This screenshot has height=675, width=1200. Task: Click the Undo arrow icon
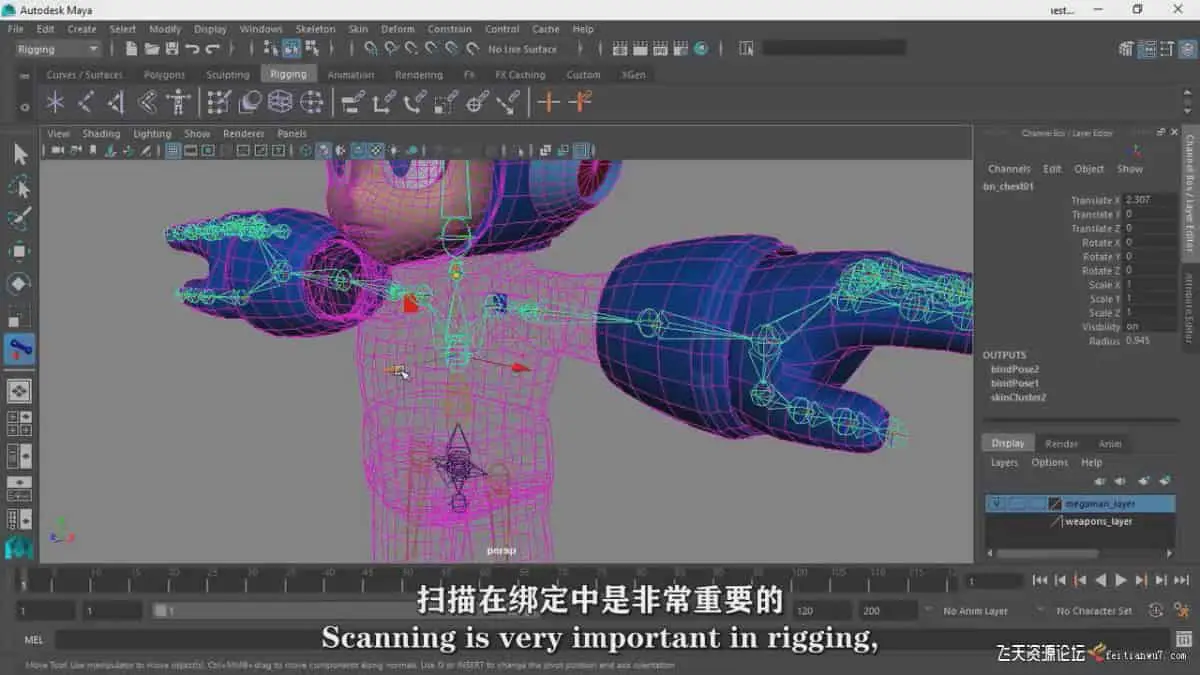click(x=192, y=48)
